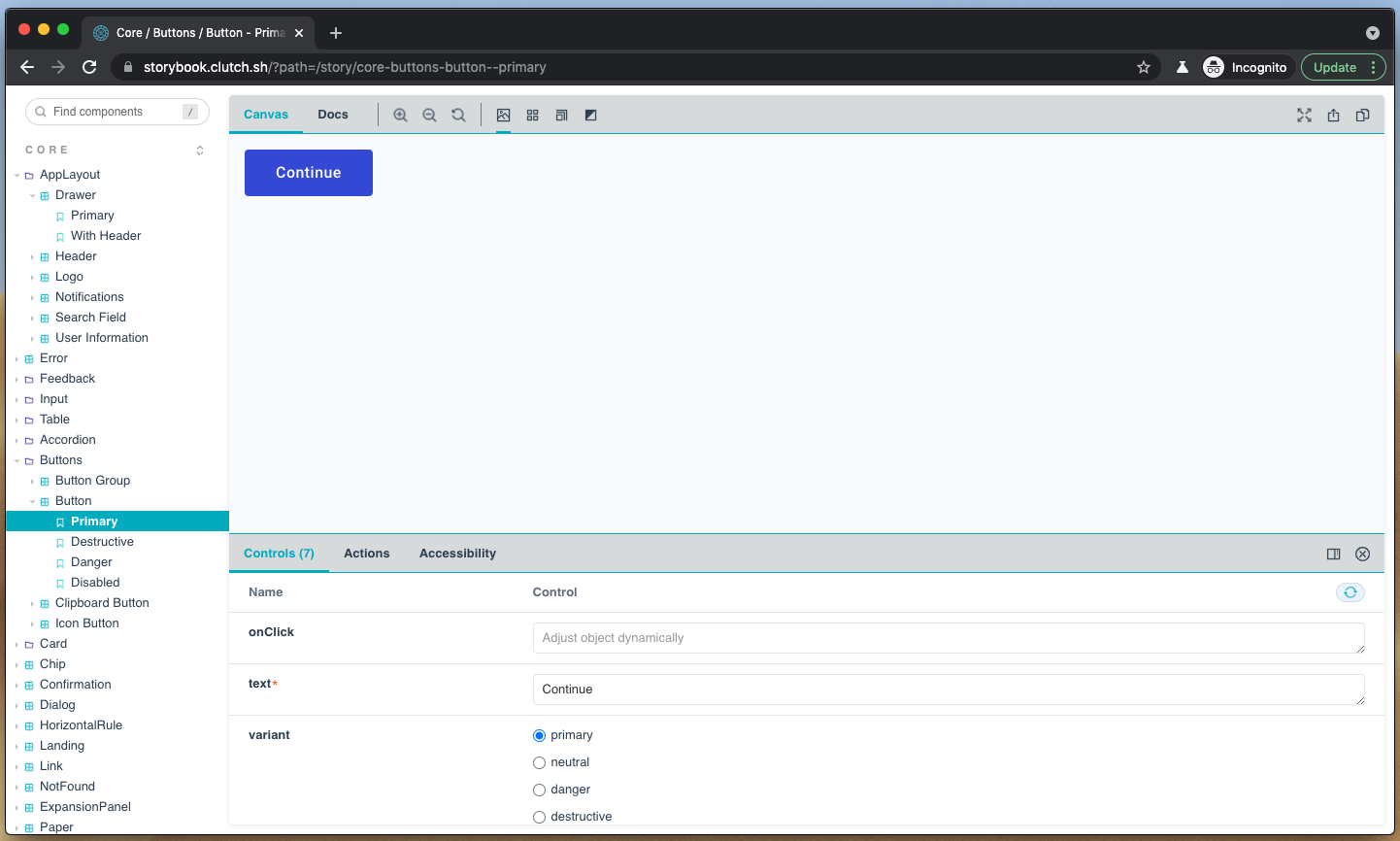The image size is (1400, 841).
Task: Open the Chrome tab search arrow
Action: point(1373,33)
